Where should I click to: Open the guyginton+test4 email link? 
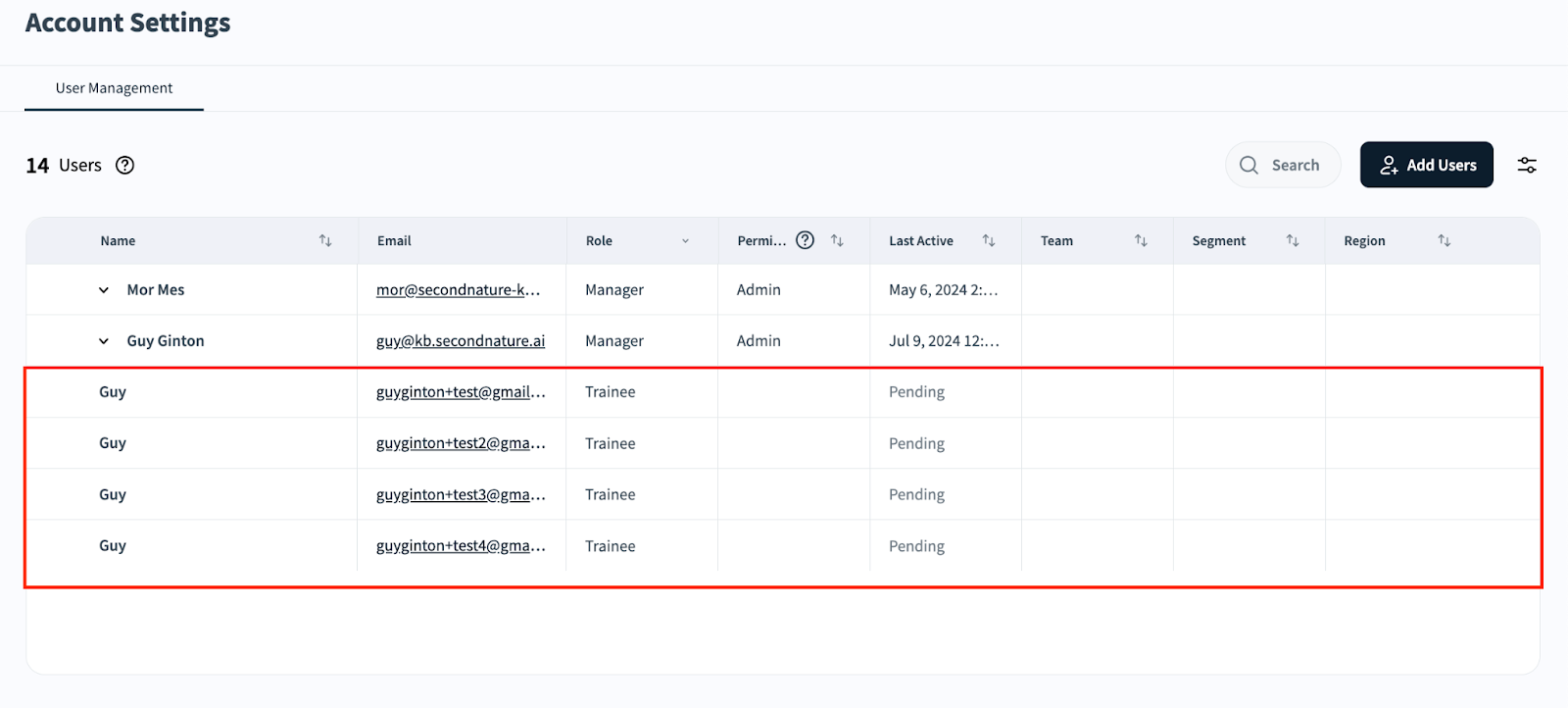tap(460, 546)
